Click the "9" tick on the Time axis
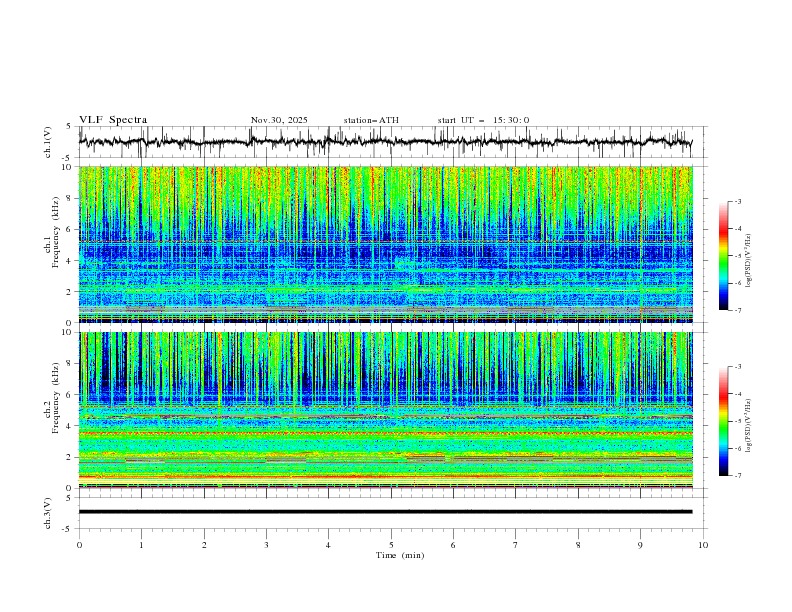This screenshot has height=612, width=792. (x=640, y=545)
